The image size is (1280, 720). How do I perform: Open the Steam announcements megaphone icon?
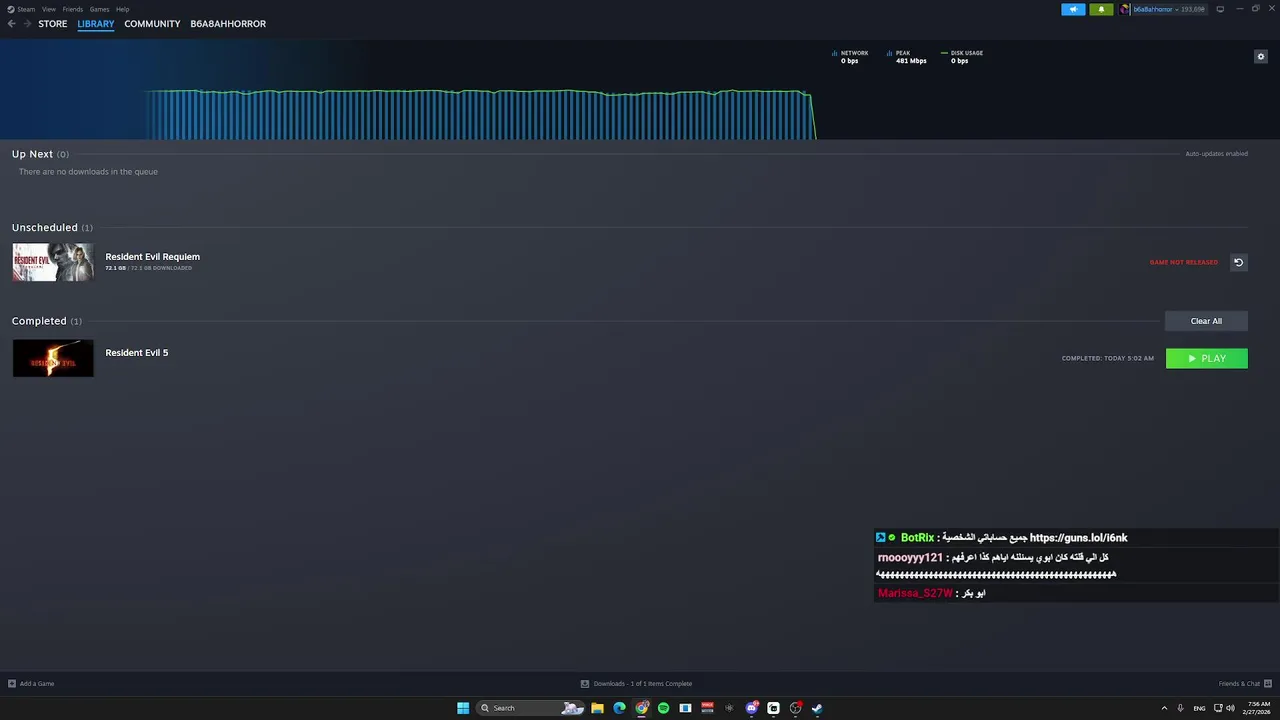(1073, 9)
